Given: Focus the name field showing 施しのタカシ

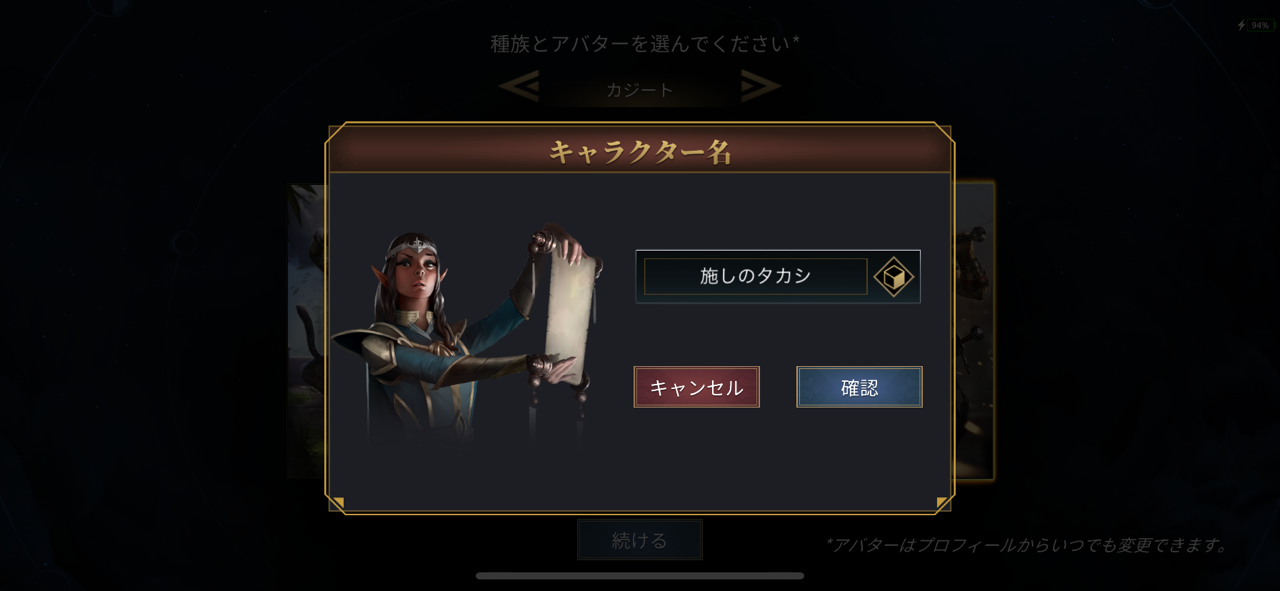Looking at the screenshot, I should (x=755, y=277).
